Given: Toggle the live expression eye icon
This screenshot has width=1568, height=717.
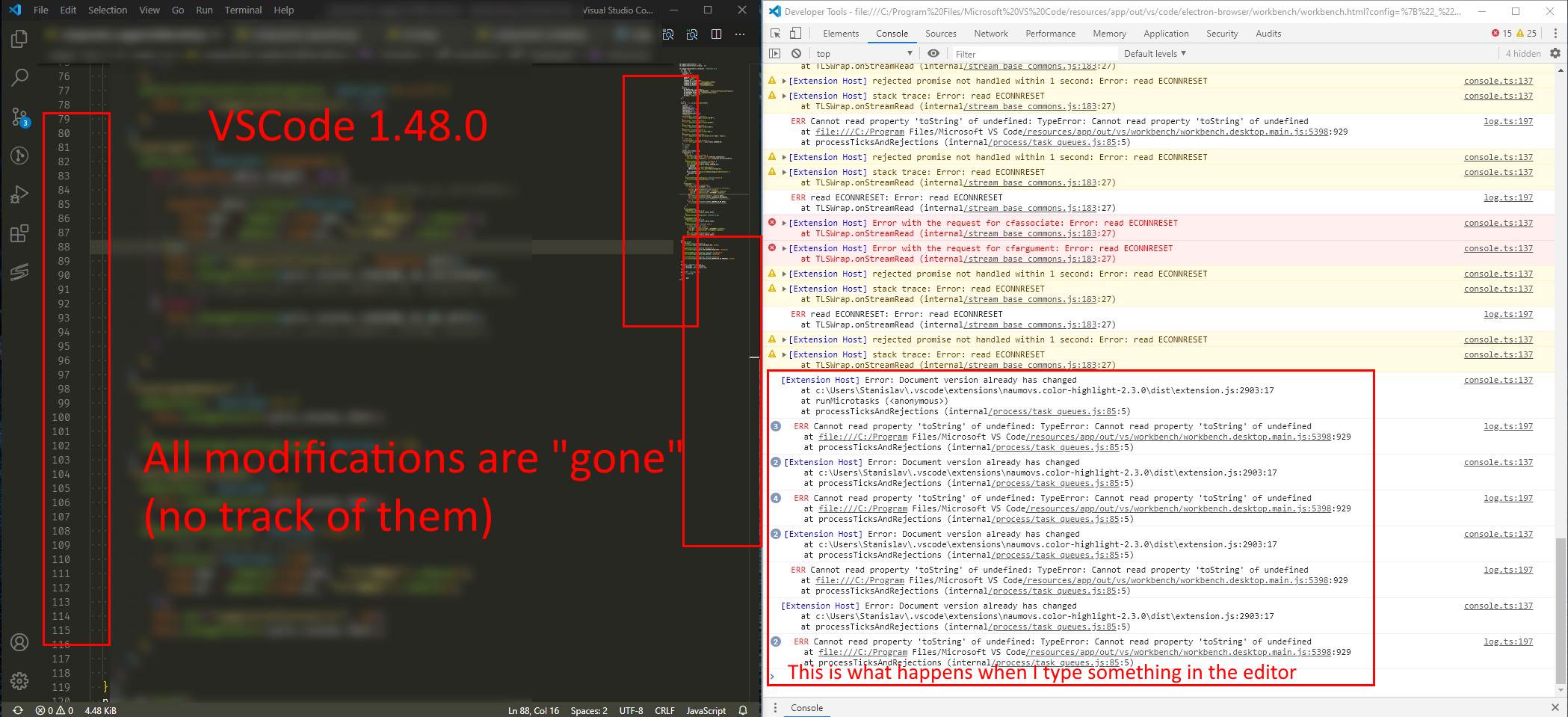Looking at the screenshot, I should point(933,53).
